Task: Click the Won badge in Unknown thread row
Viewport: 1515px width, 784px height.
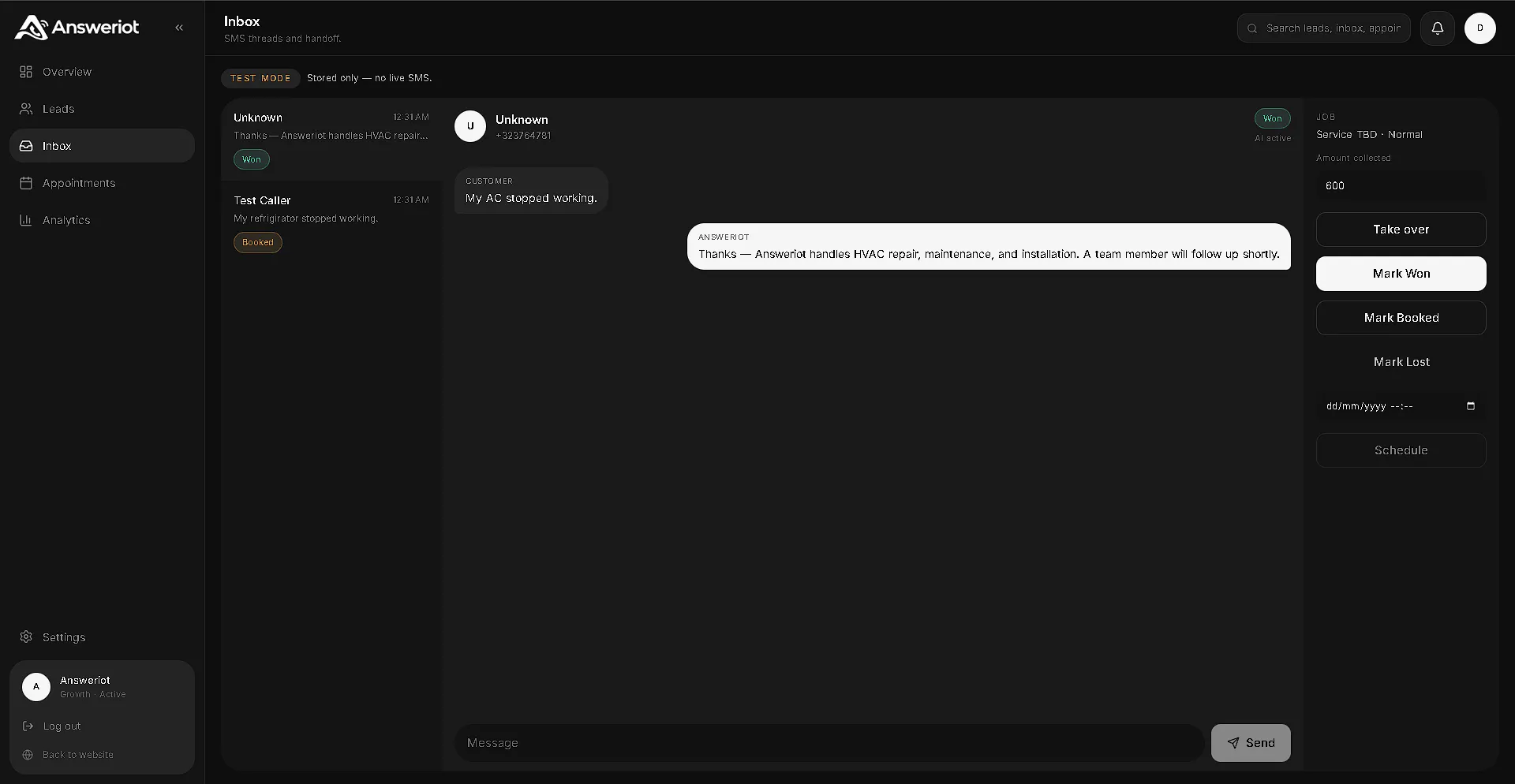Action: (x=252, y=159)
